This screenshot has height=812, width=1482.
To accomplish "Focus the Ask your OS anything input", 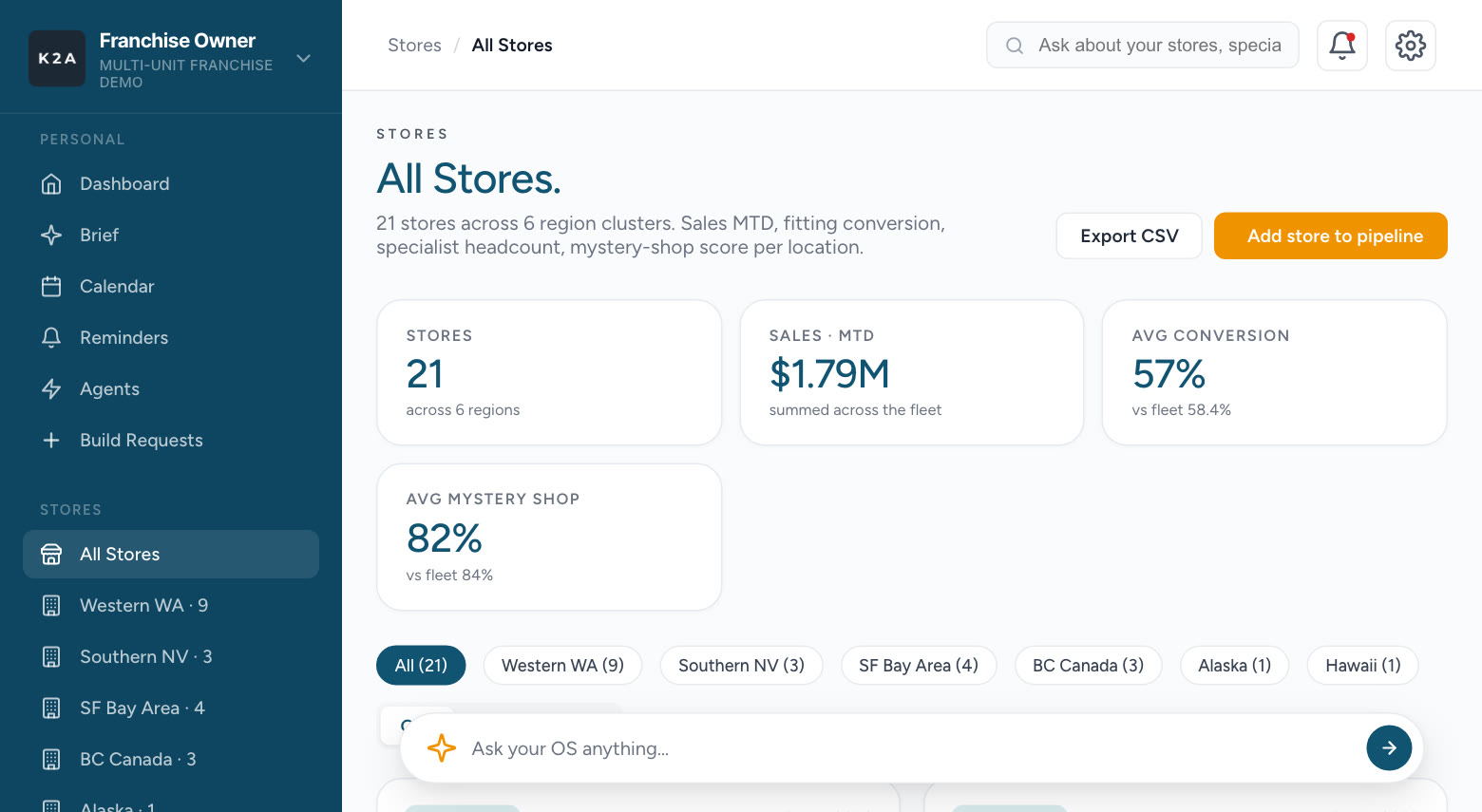I will 912,748.
